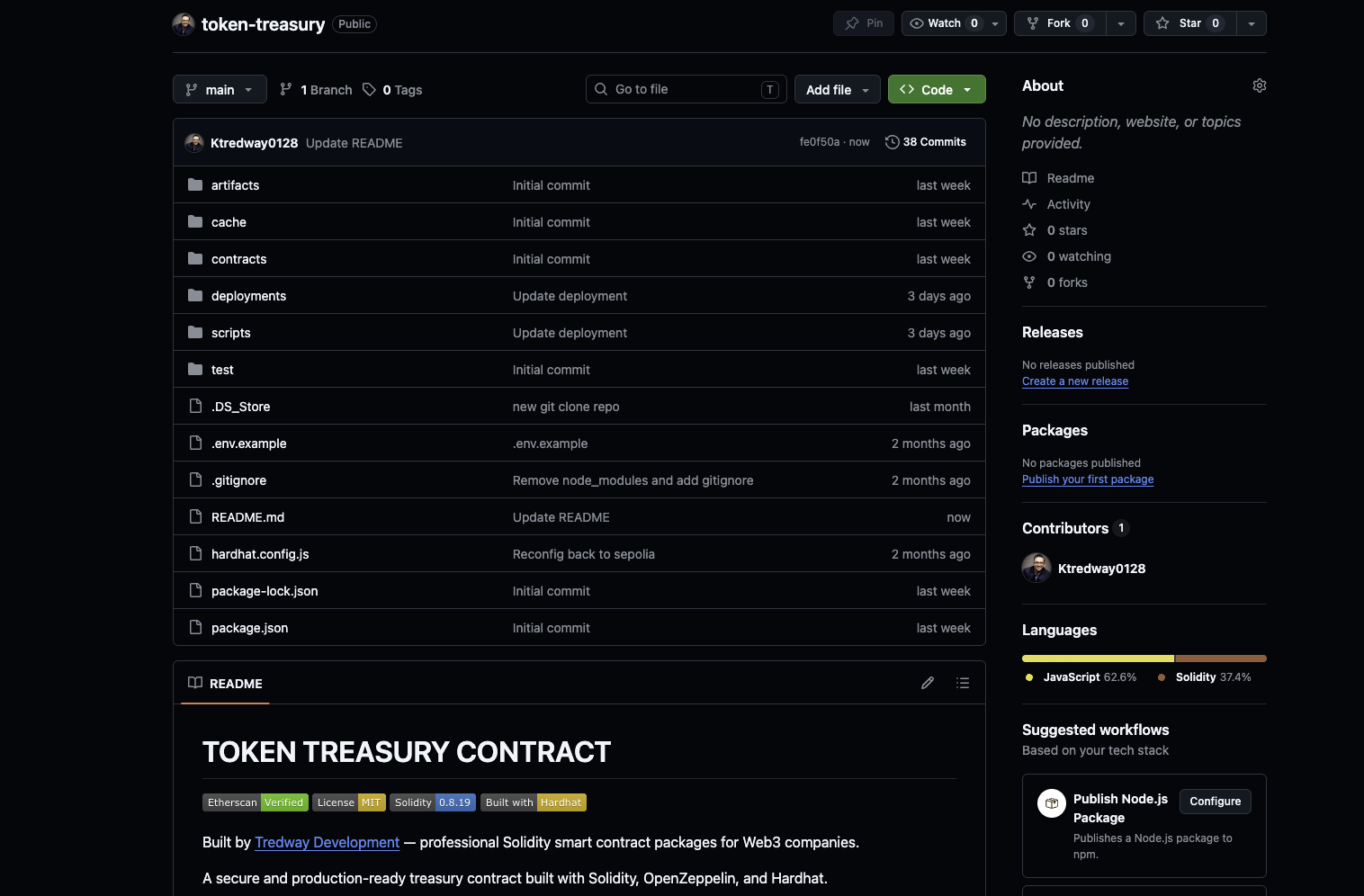Open 'Remove node_modules and add gitignore' commit message
This screenshot has height=896, width=1364.
click(x=633, y=480)
